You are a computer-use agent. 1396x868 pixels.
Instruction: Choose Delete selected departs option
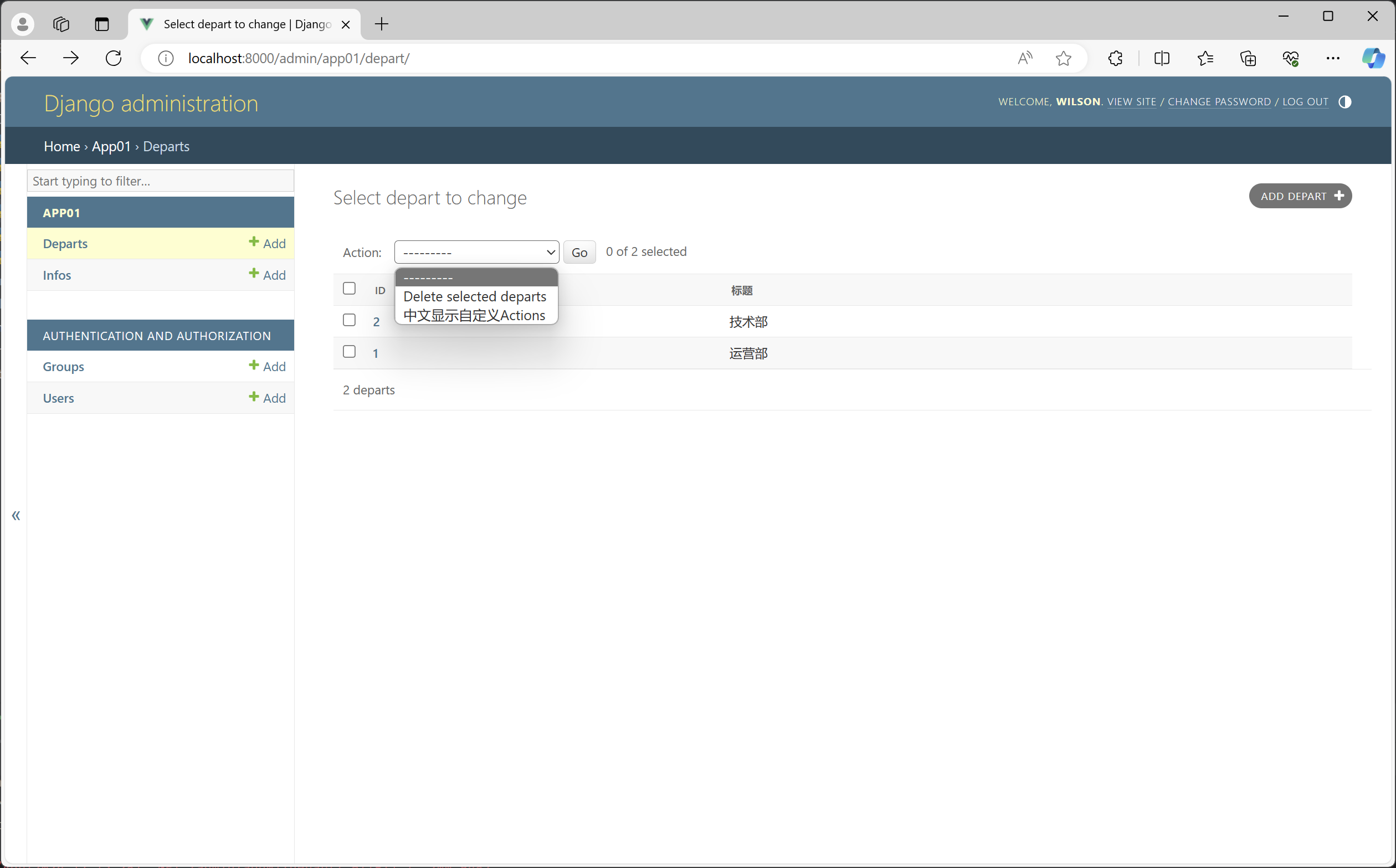[475, 296]
